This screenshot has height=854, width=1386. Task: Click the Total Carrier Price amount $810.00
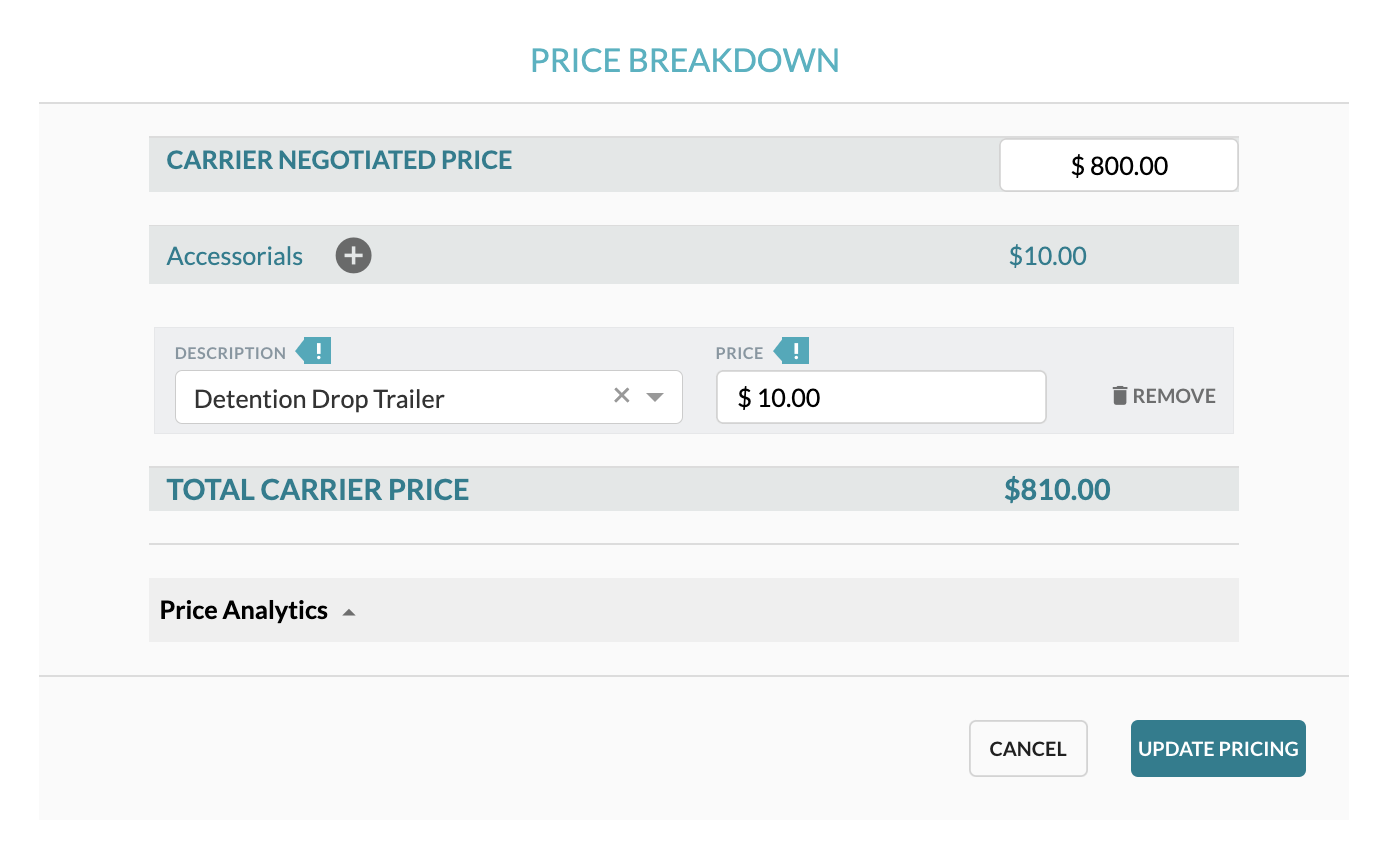coord(1057,490)
